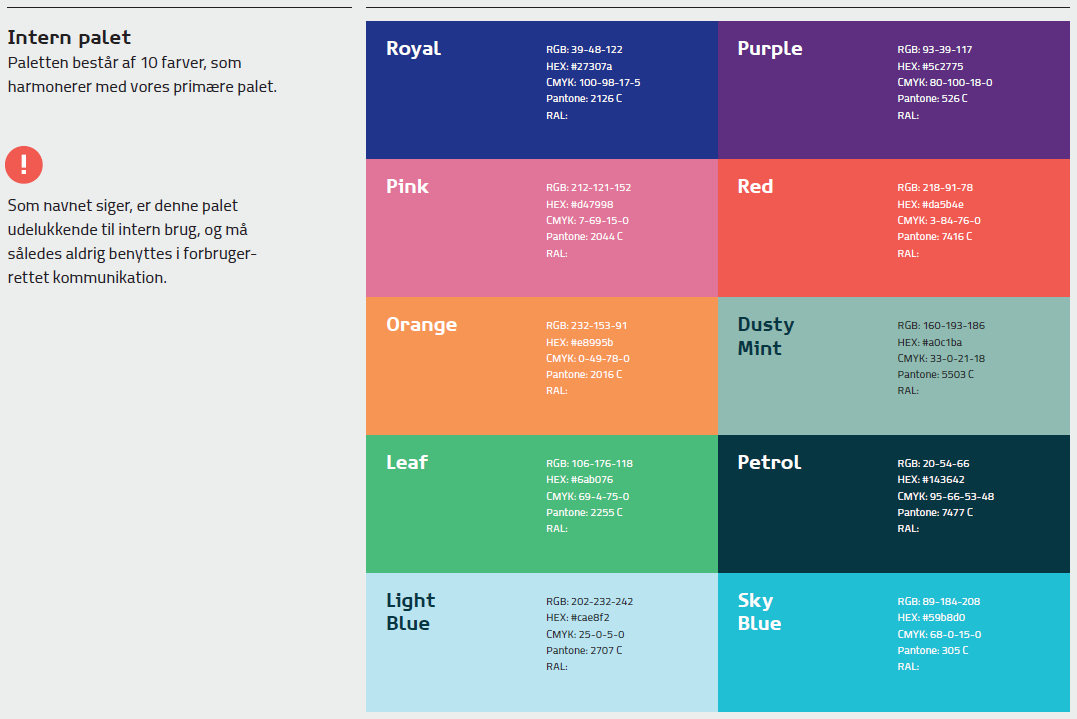Click the red exclamation warning icon
The height and width of the screenshot is (719, 1077).
[24, 165]
